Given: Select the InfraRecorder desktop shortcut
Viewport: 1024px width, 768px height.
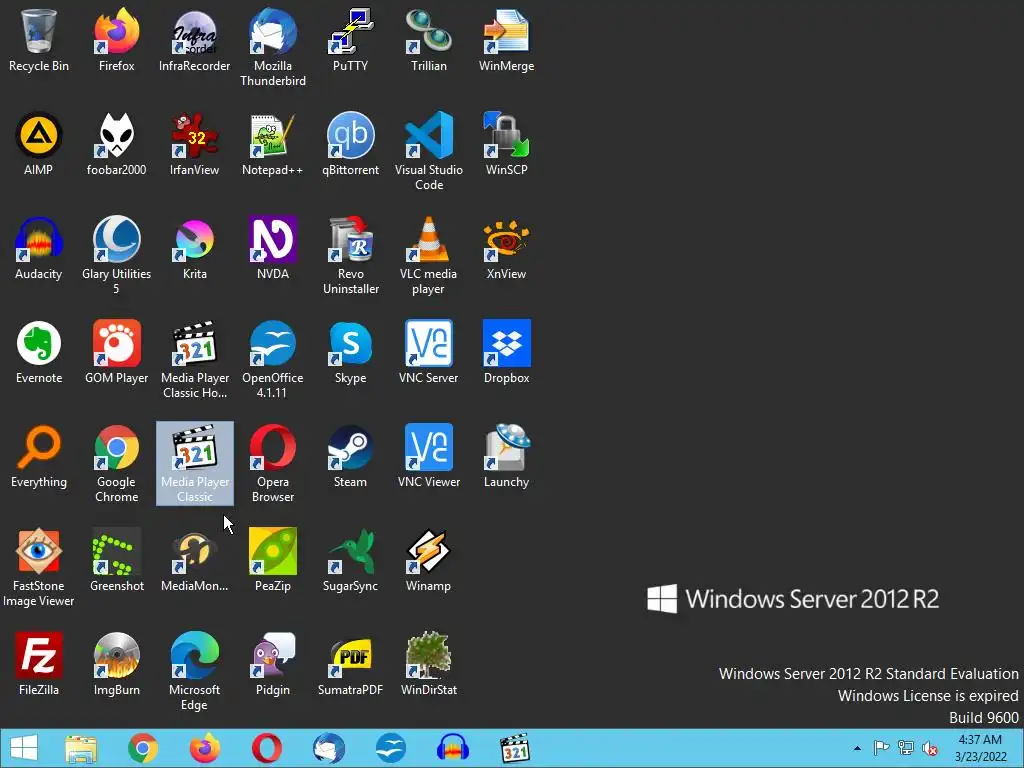Looking at the screenshot, I should click(195, 40).
